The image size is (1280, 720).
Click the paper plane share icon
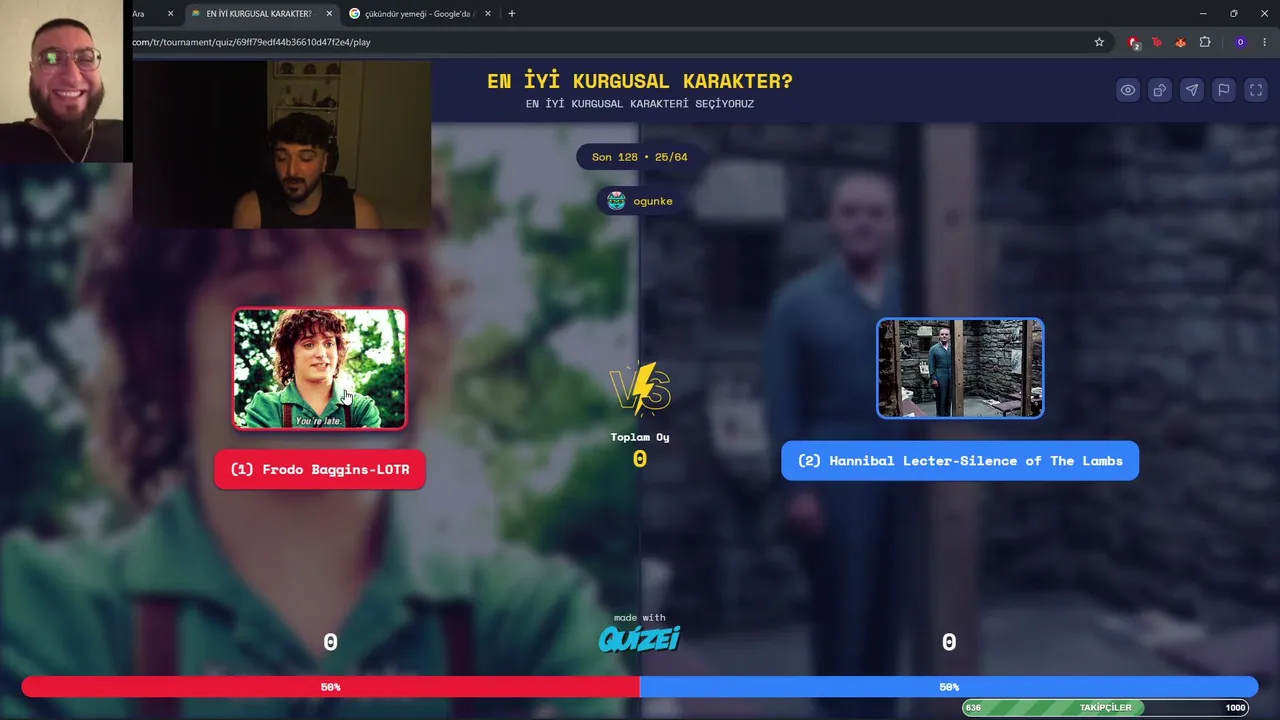(x=1192, y=90)
